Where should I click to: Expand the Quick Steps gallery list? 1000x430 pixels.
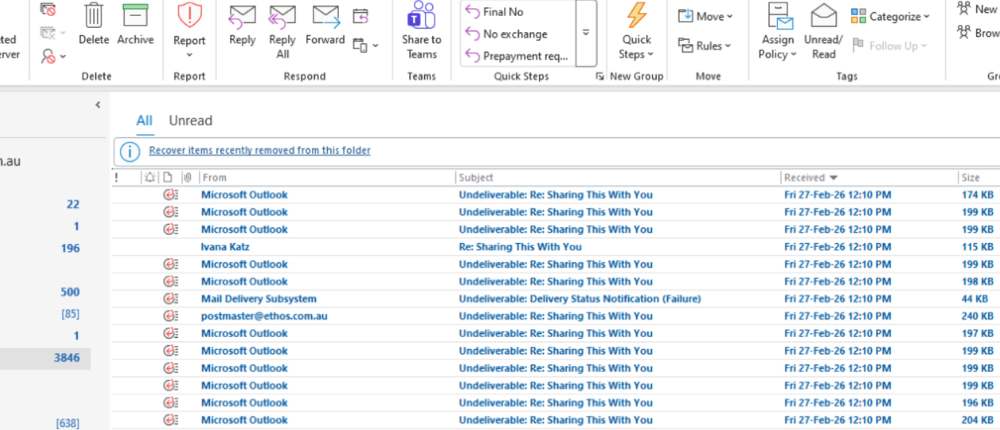[x=586, y=32]
